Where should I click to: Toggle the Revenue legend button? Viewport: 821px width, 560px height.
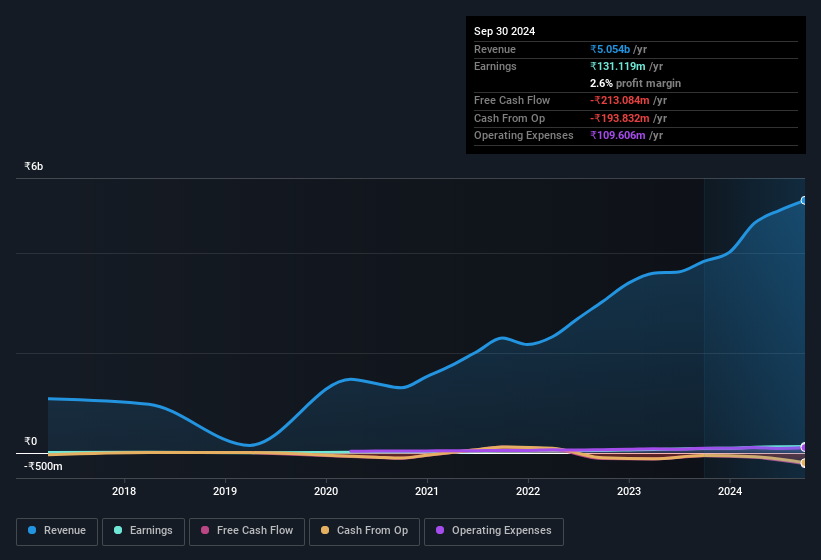coord(57,531)
